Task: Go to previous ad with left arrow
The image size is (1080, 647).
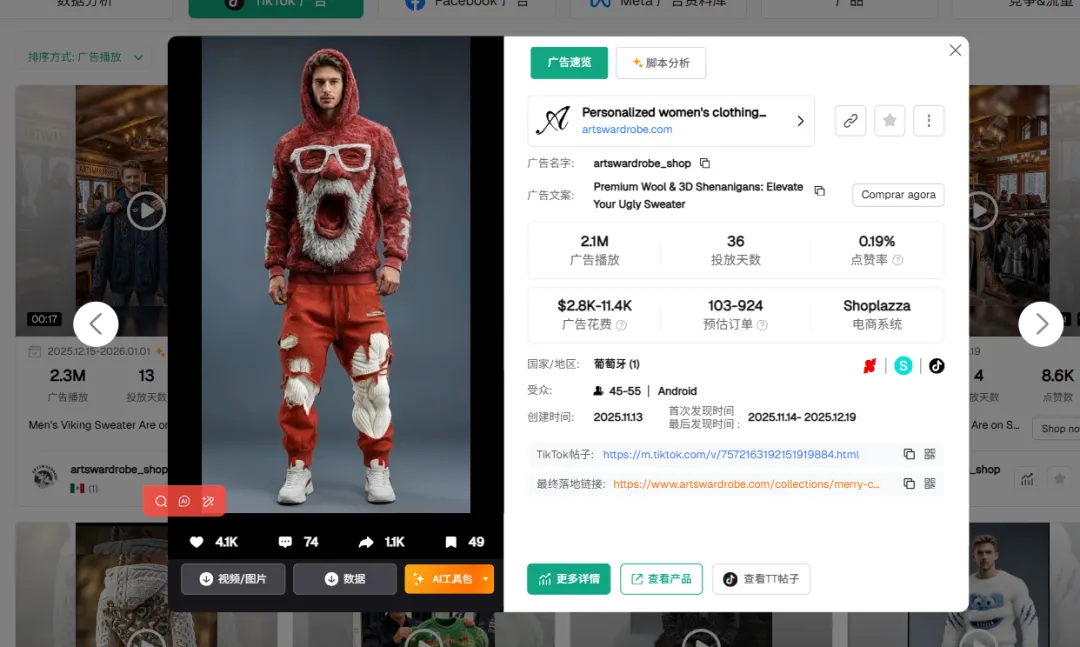Action: tap(96, 324)
